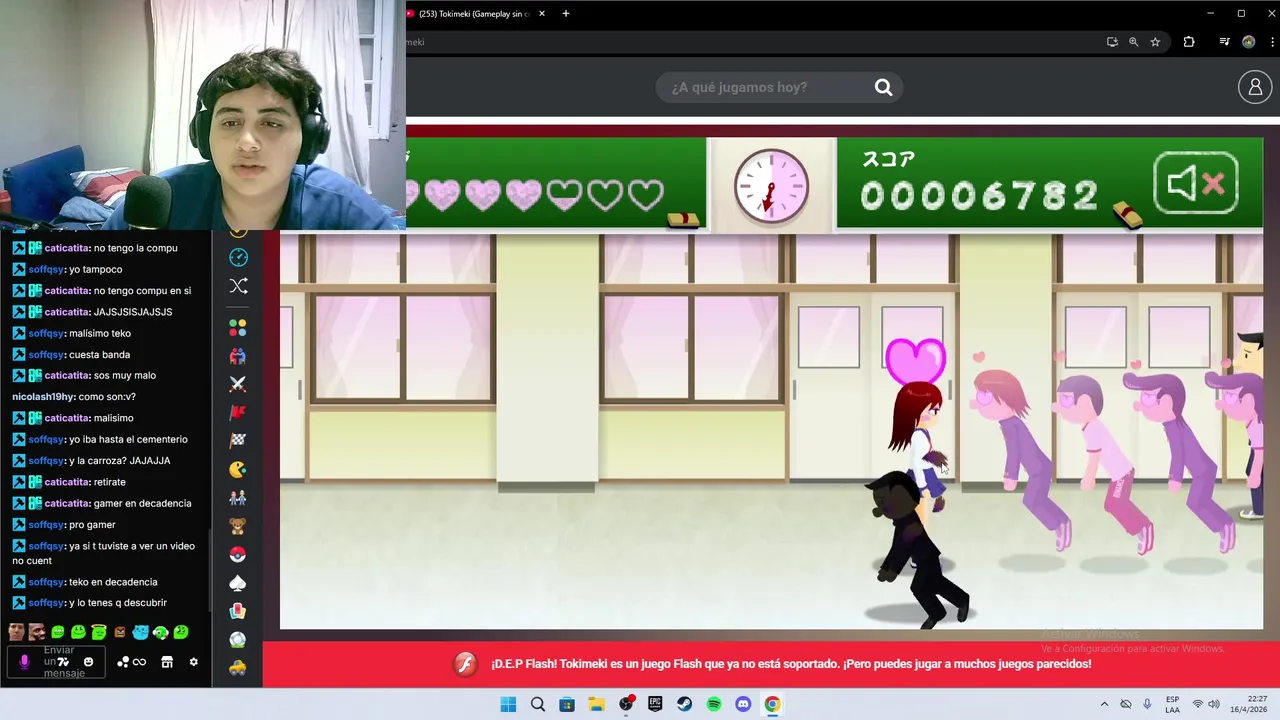Open Windows taskbar search
Image resolution: width=1280 pixels, height=720 pixels.
538,704
